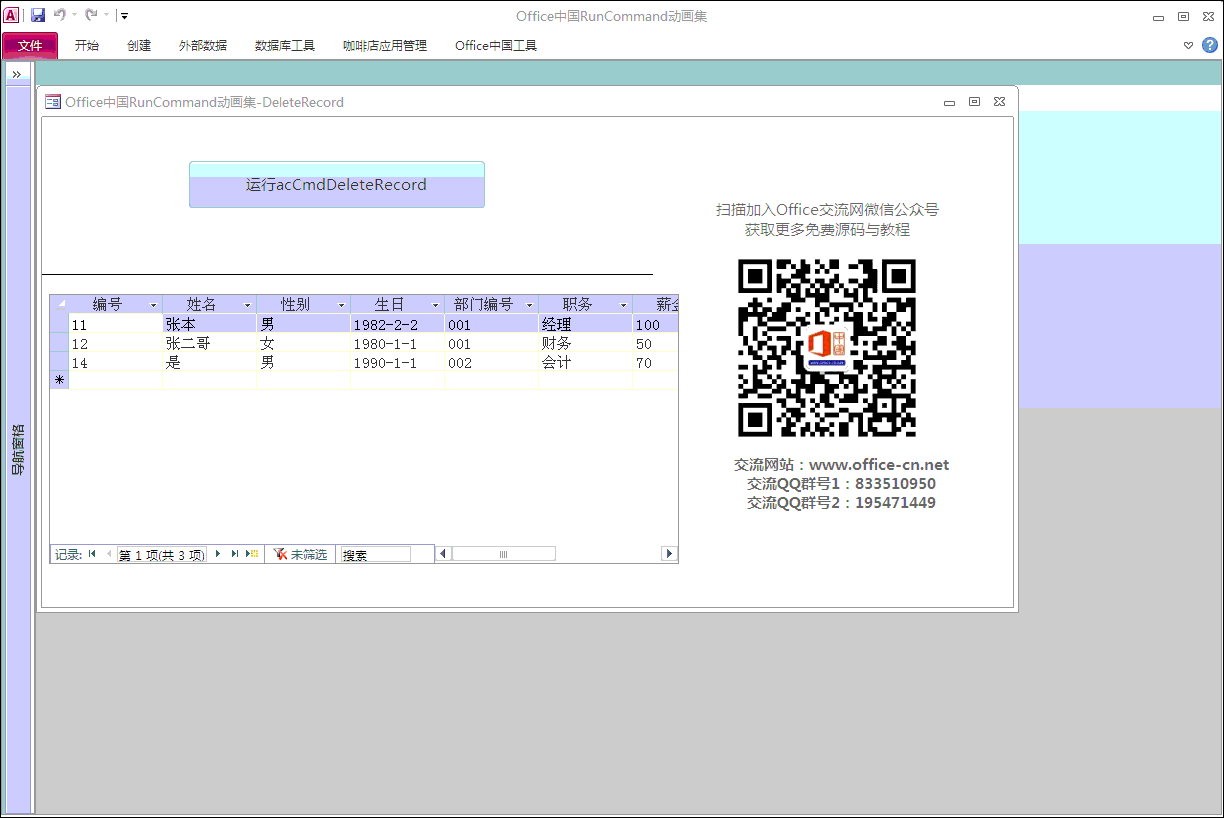The image size is (1224, 818).
Task: Click the cell containing 张二哥
Action: [x=210, y=343]
